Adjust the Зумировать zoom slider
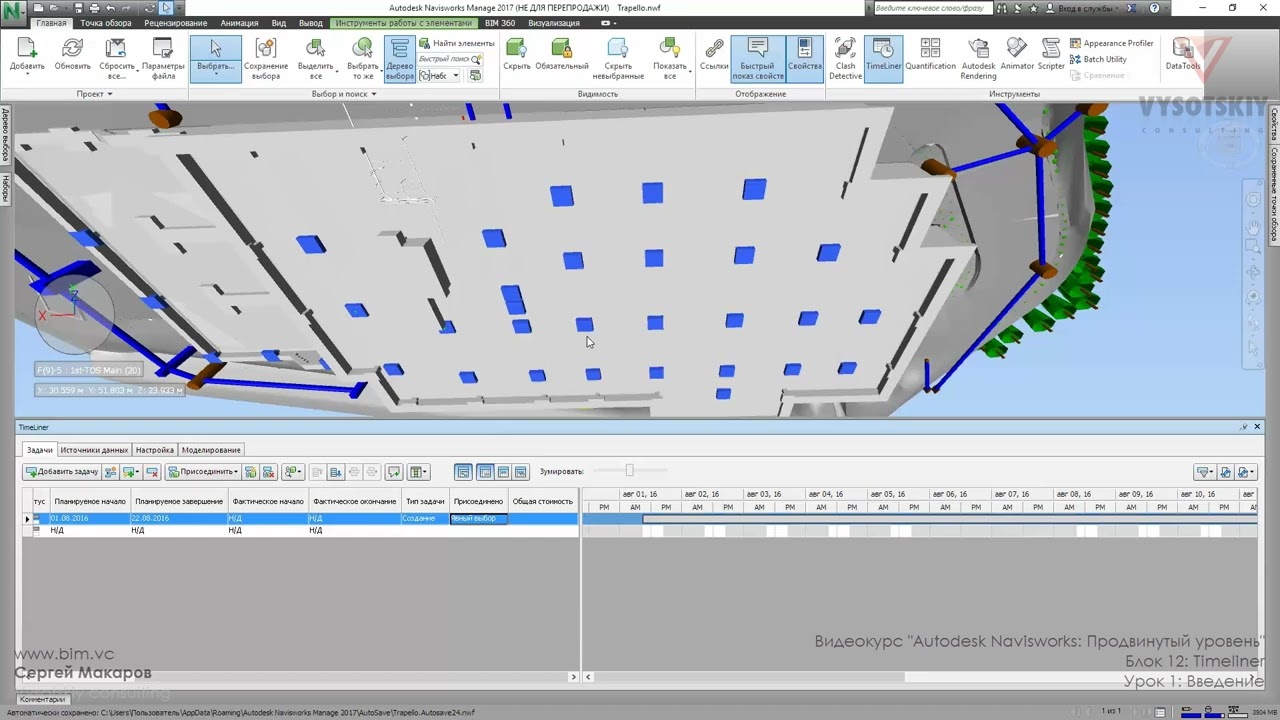The width and height of the screenshot is (1280, 720). [x=629, y=471]
